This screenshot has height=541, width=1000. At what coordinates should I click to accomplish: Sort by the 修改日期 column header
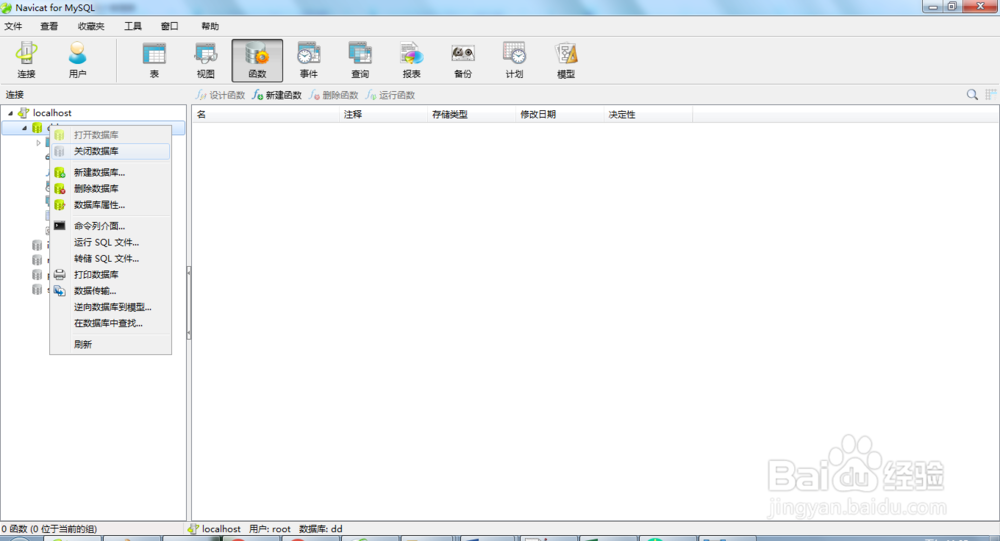coord(559,114)
